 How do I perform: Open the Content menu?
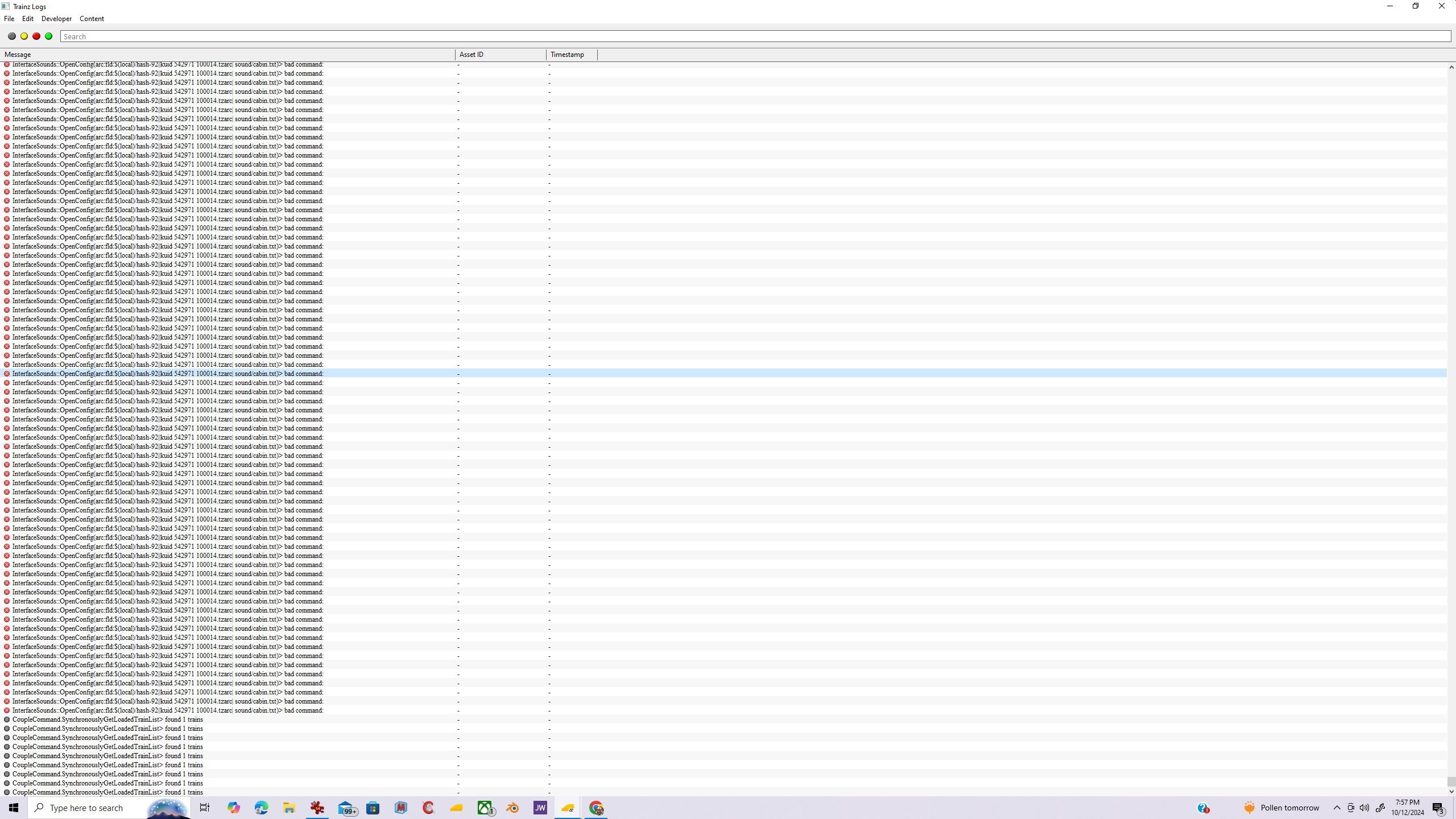pos(92,19)
